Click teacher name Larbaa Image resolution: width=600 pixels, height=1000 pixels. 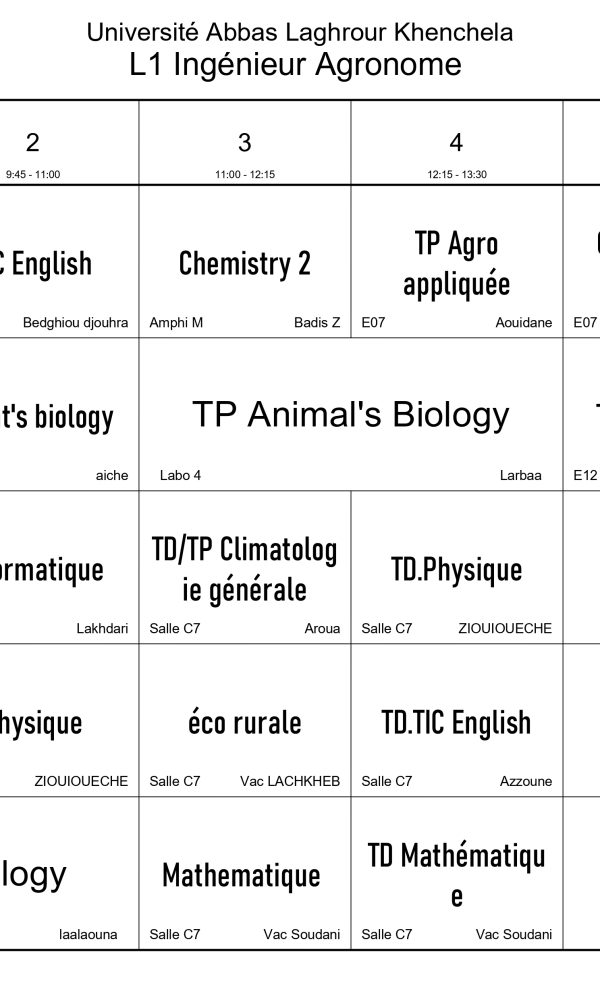520,476
